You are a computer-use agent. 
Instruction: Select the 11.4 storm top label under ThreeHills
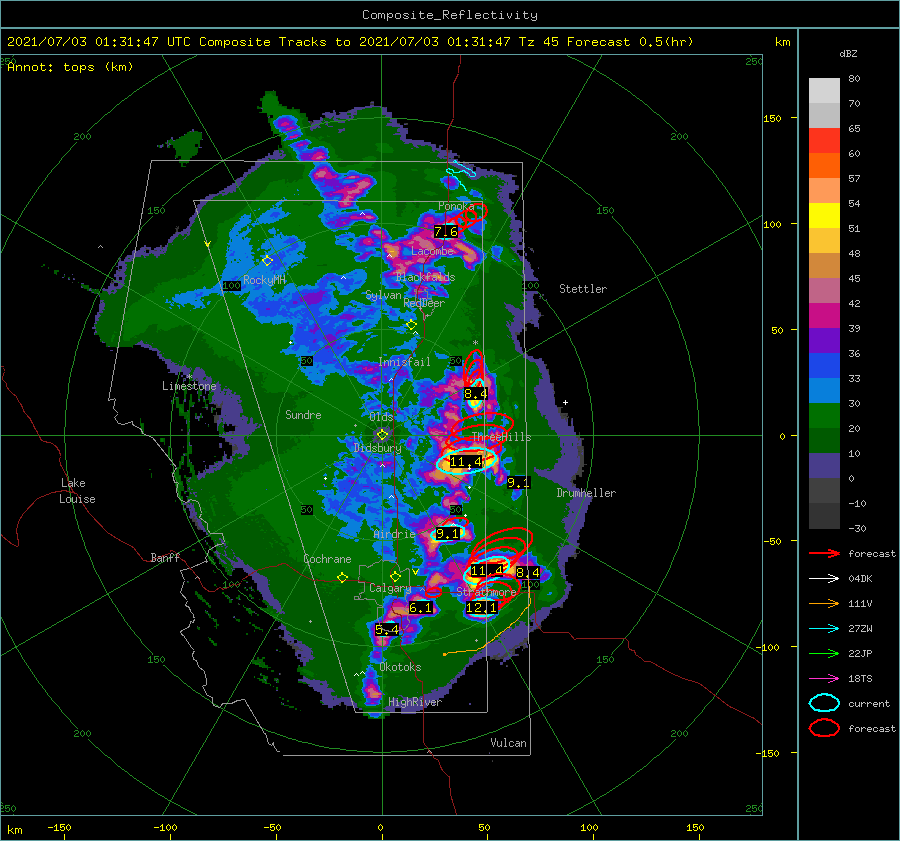[465, 462]
